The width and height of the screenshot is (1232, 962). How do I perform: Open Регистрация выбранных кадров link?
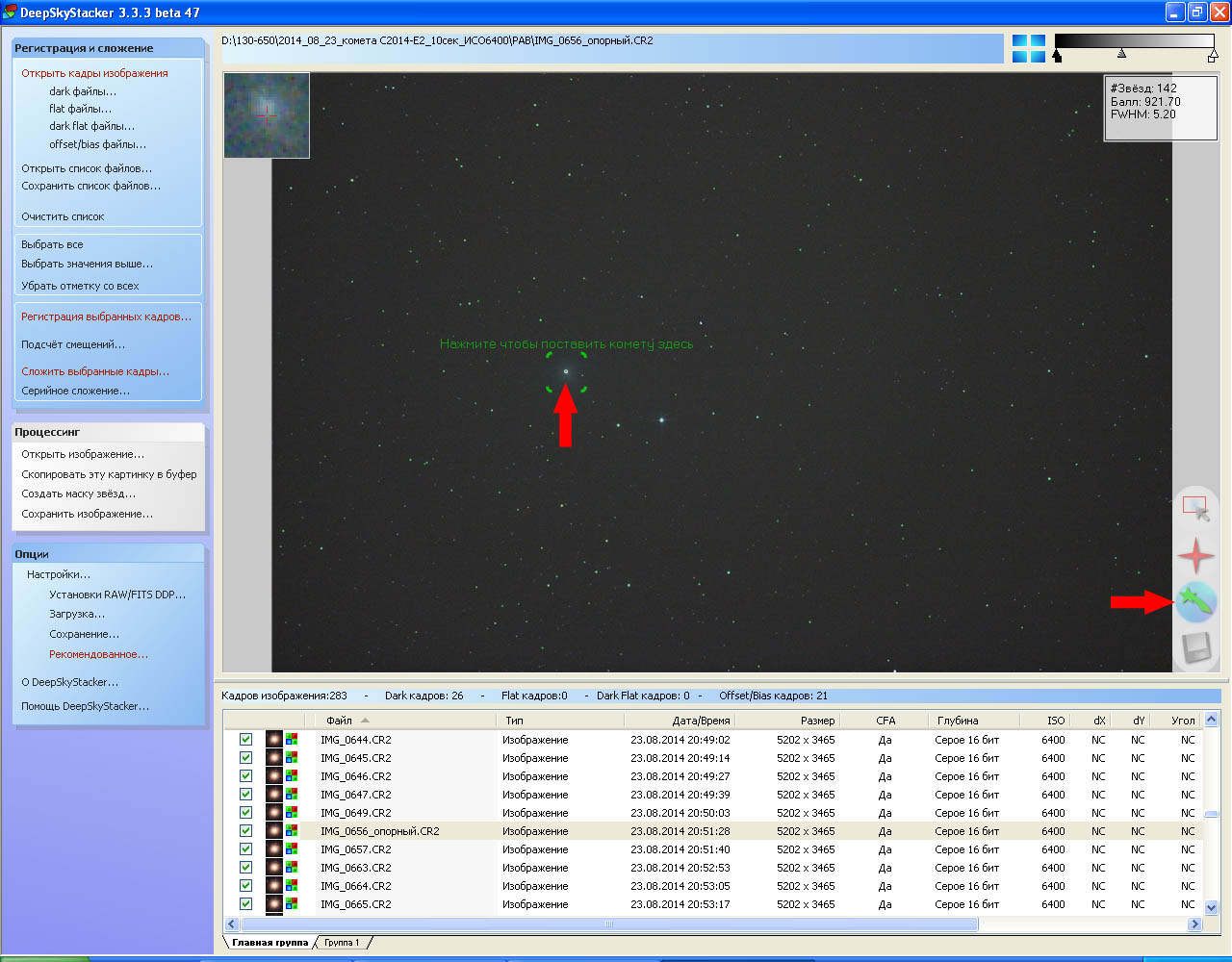pos(106,316)
